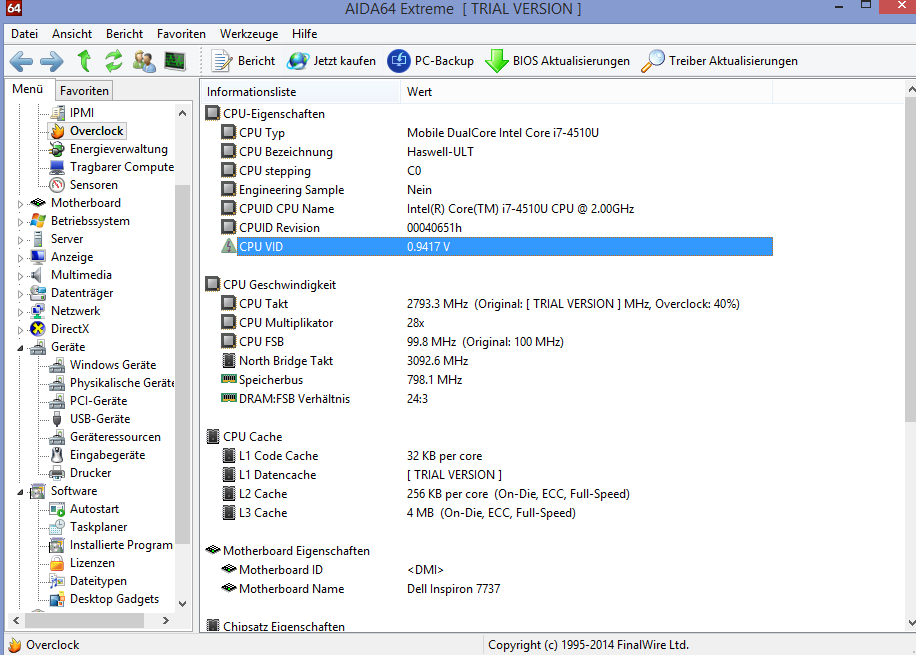This screenshot has height=655, width=916.
Task: Open the users management toolbar icon
Action: (144, 61)
